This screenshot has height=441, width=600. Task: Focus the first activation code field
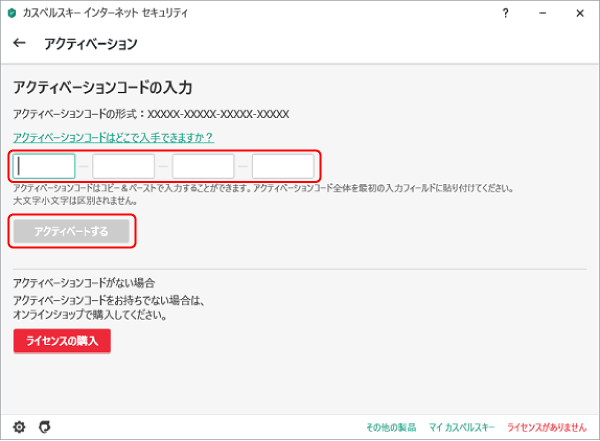[x=44, y=167]
